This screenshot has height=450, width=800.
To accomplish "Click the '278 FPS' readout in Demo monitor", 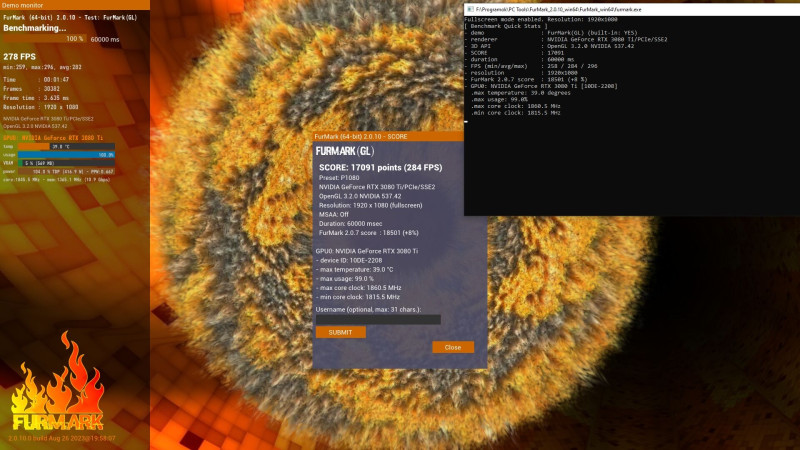I will click(19, 57).
